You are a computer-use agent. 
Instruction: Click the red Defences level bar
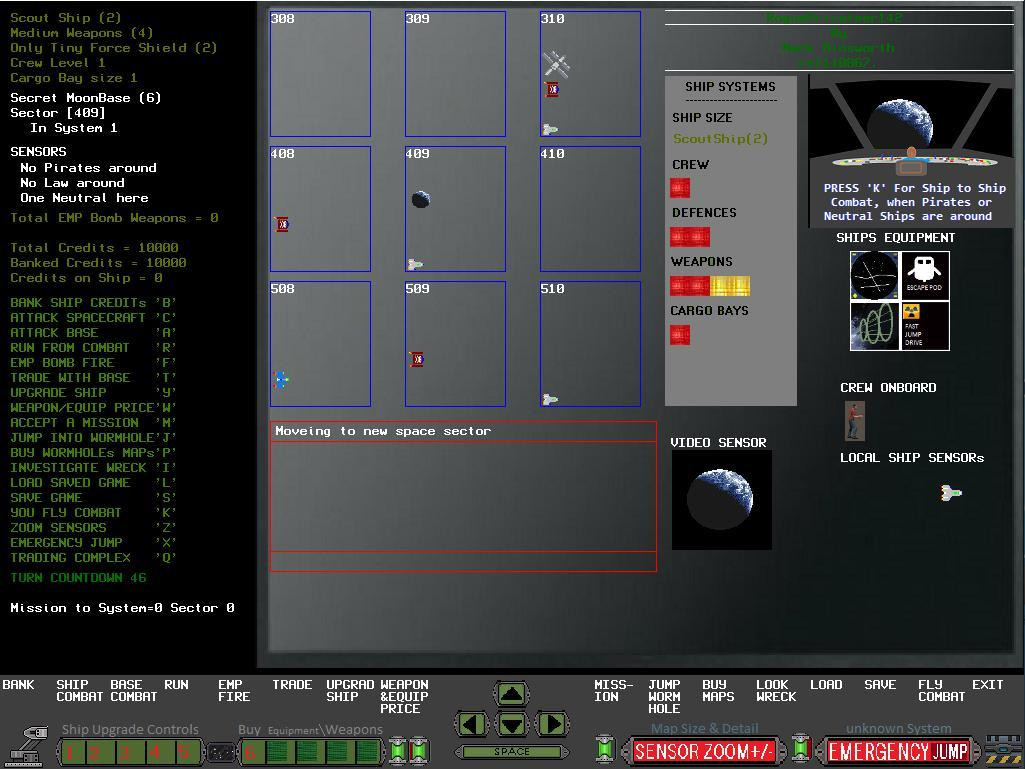pyautogui.click(x=690, y=237)
